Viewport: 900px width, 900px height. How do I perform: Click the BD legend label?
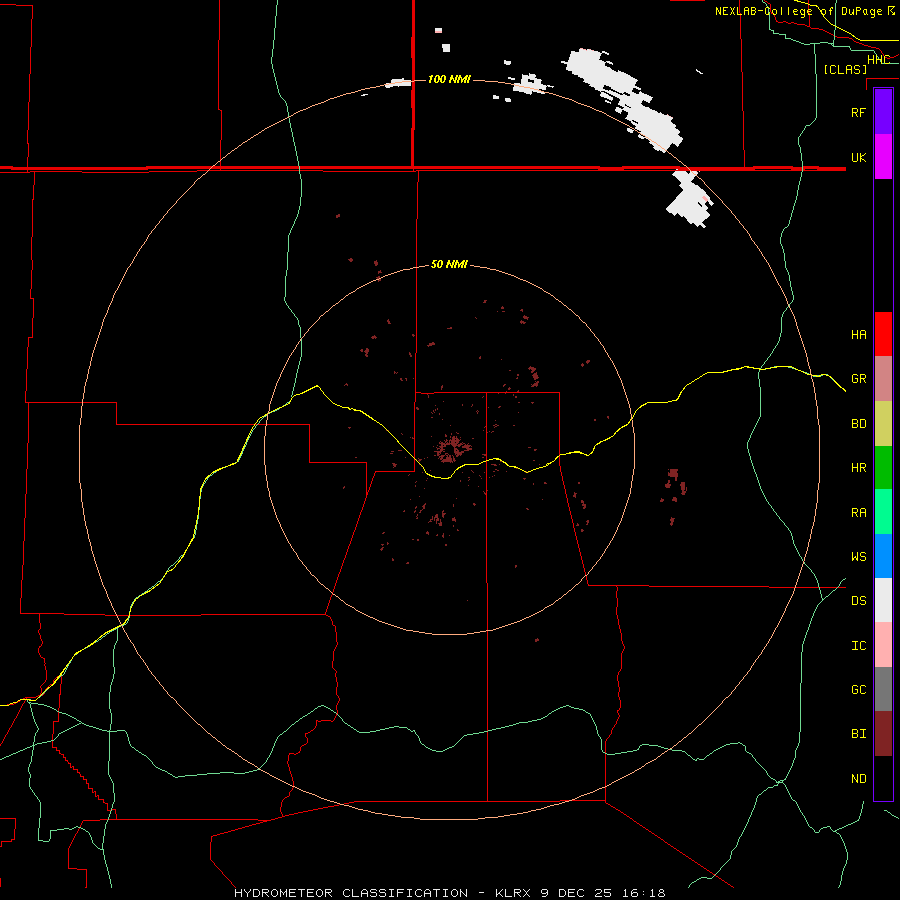[x=858, y=424]
